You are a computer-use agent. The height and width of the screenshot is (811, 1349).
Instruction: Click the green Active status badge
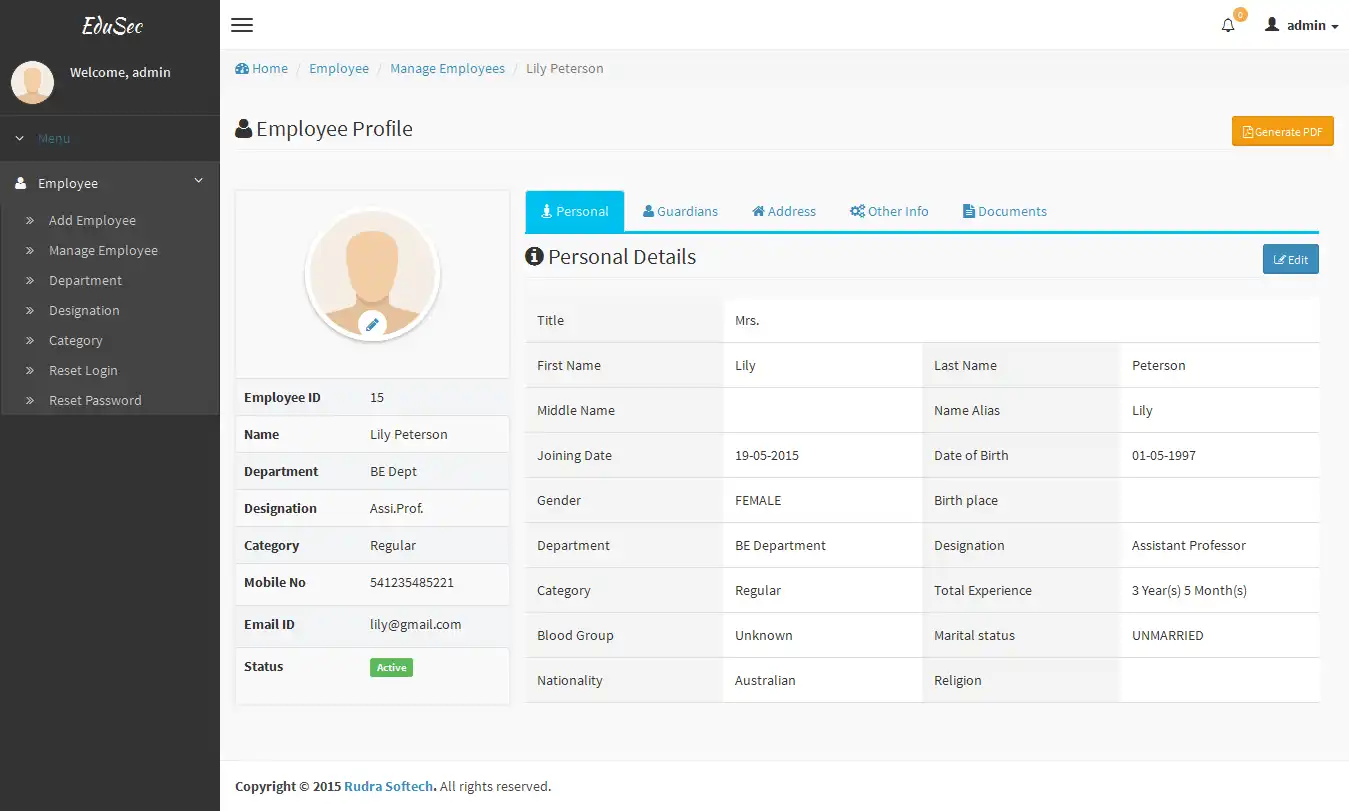[391, 667]
